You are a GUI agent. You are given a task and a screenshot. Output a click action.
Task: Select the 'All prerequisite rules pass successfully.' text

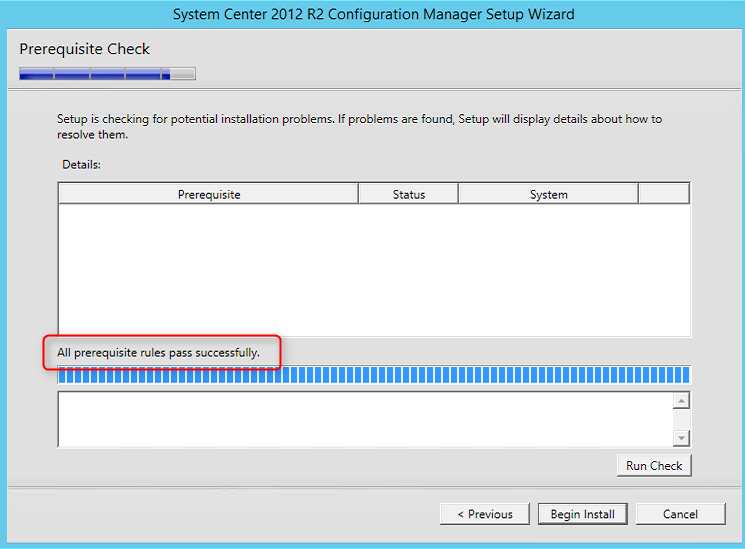[x=158, y=353]
